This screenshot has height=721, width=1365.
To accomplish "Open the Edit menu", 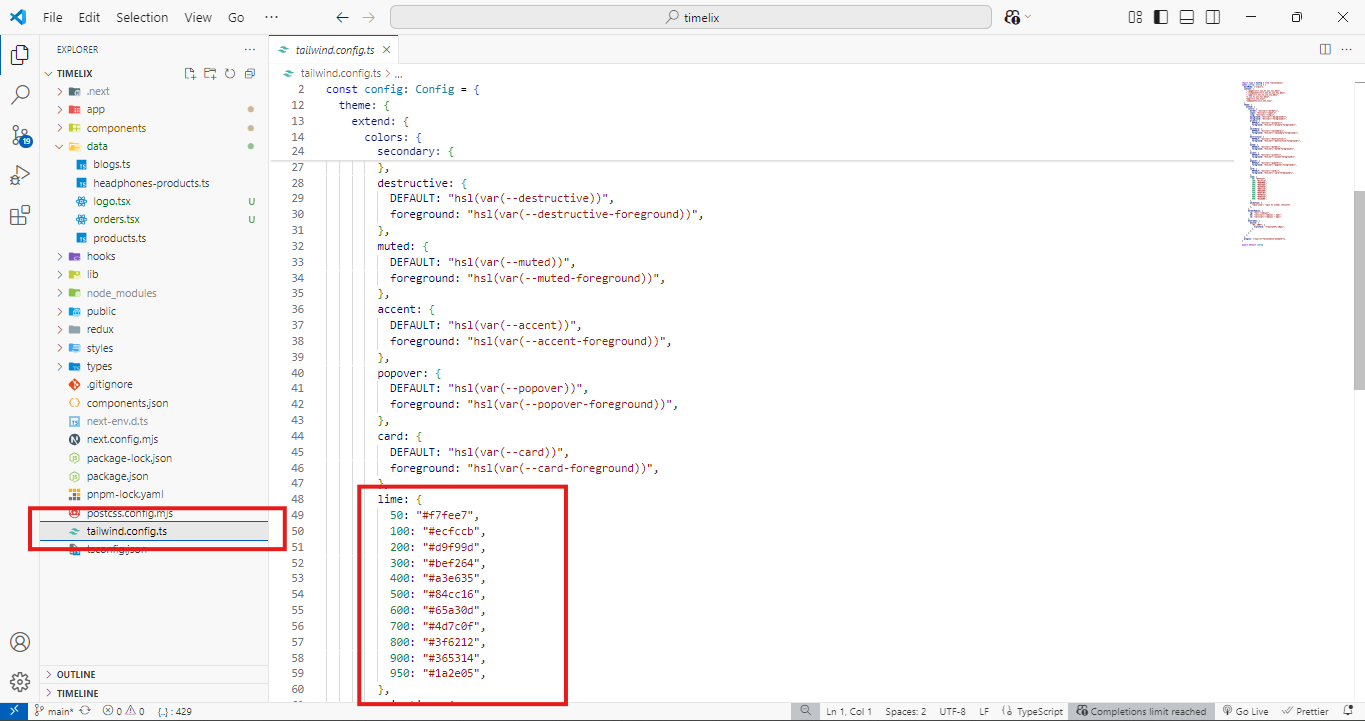I will 89,17.
